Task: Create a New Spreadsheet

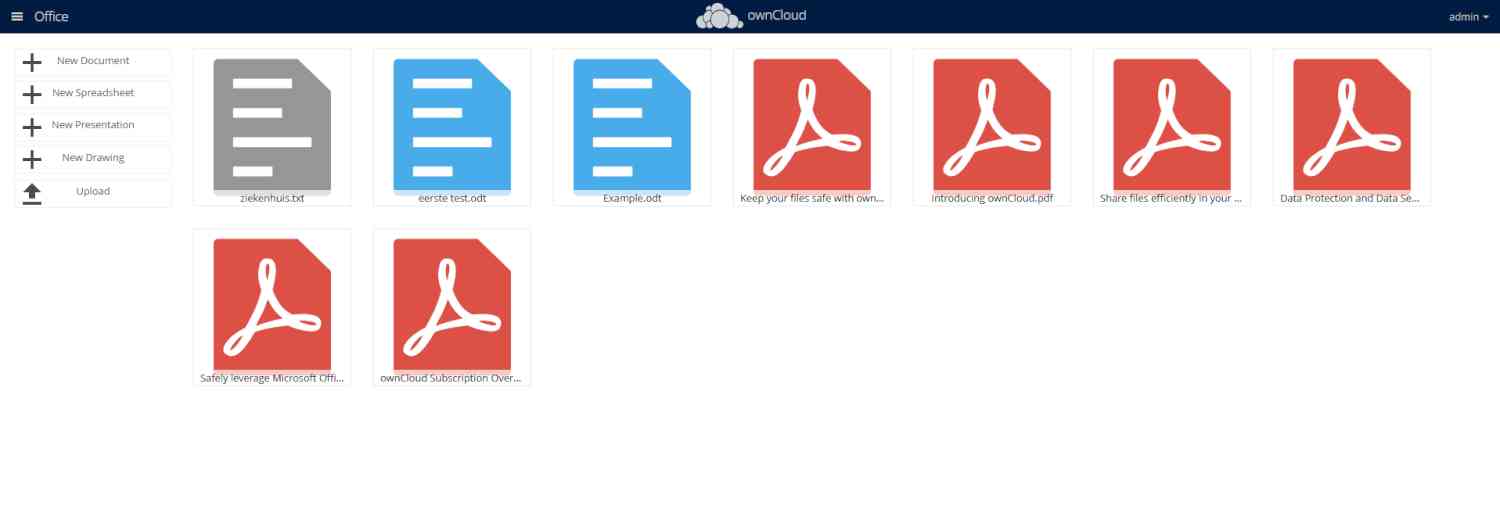Action: pyautogui.click(x=93, y=93)
